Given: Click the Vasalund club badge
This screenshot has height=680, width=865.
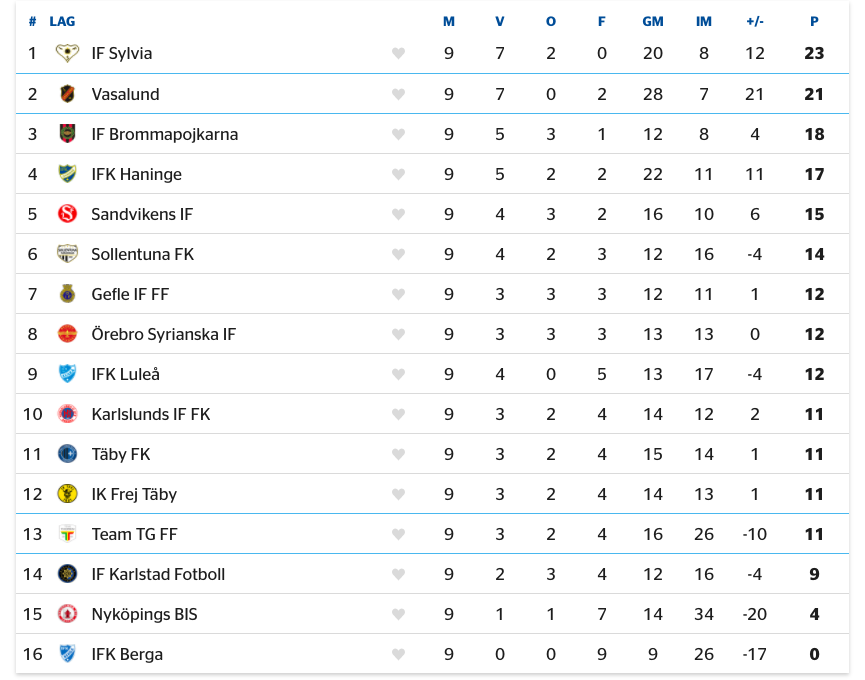Looking at the screenshot, I should coord(67,94).
